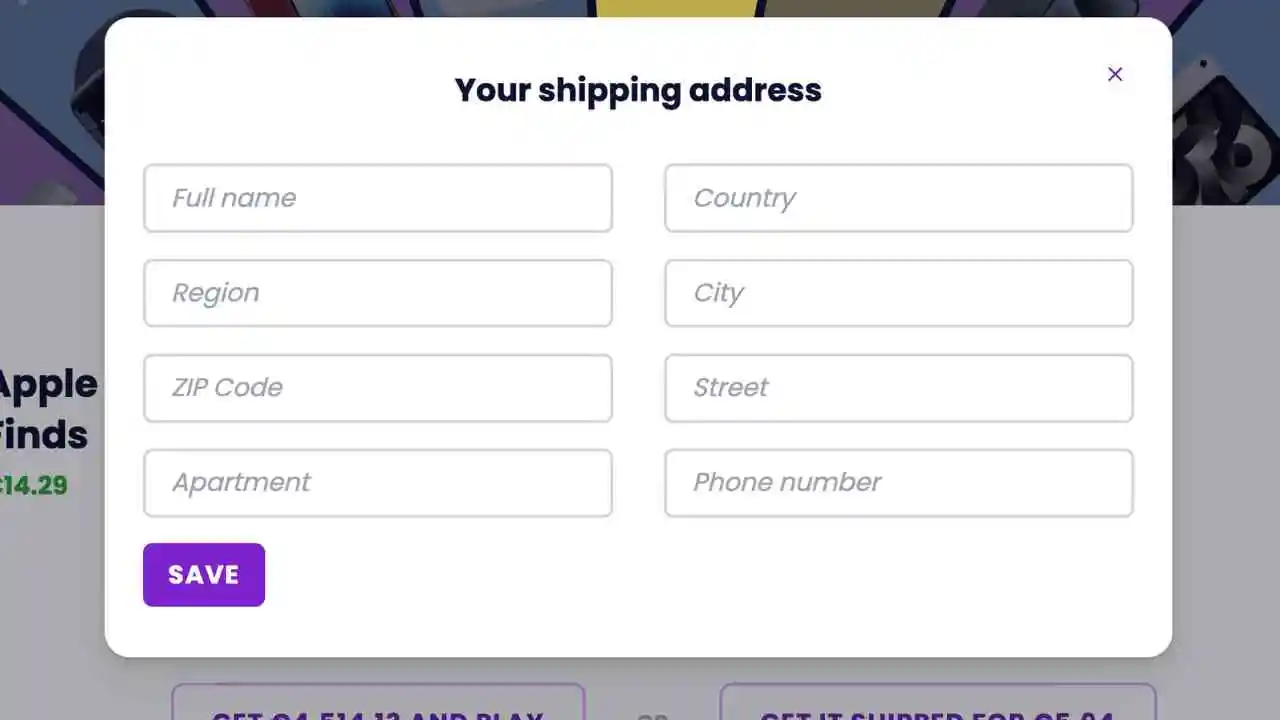
Task: Close the shipping address dialog
Action: coord(1115,74)
